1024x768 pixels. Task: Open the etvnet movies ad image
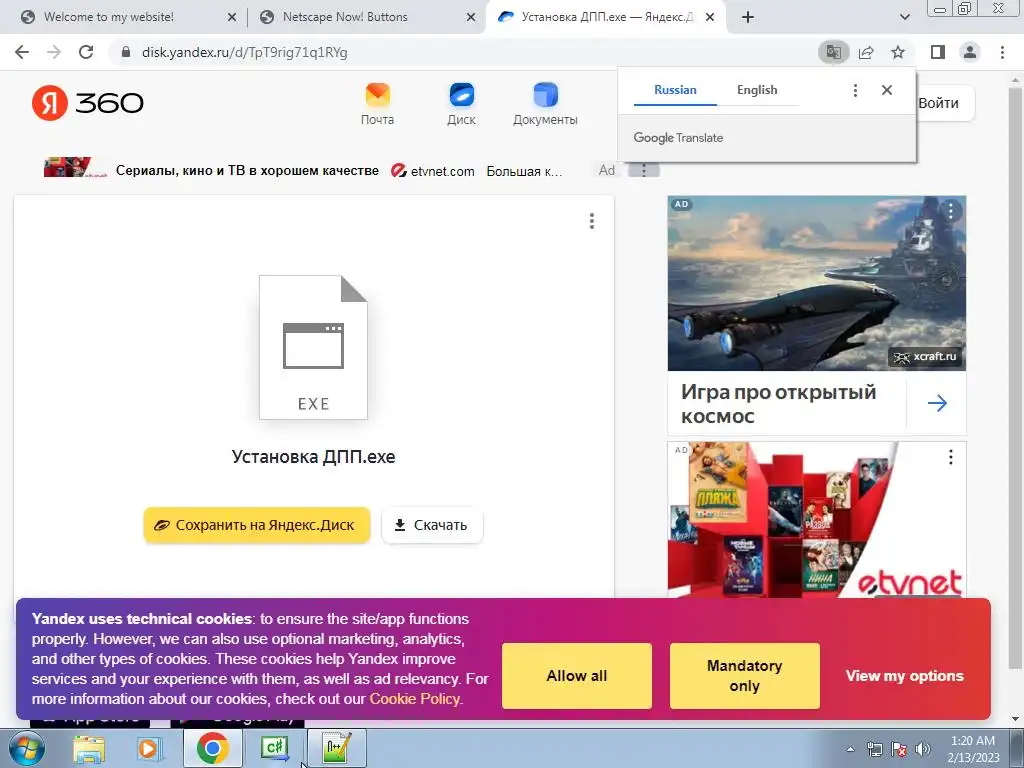[816, 520]
